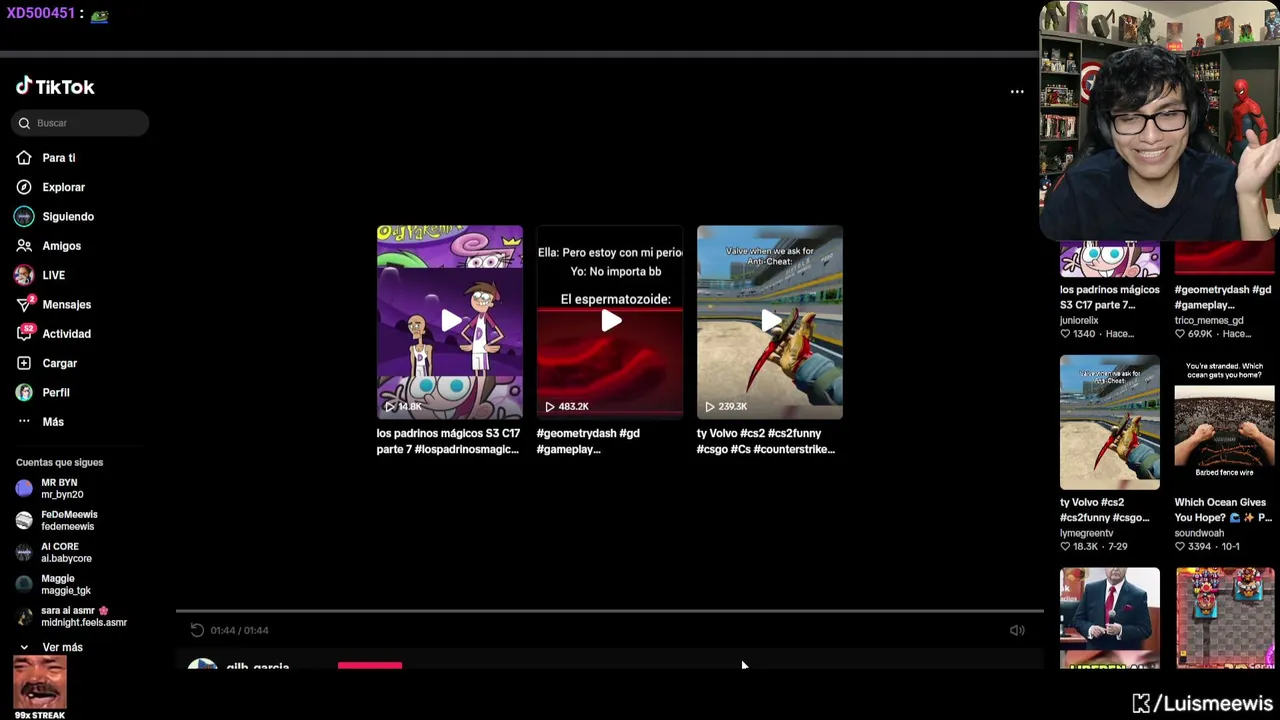Open sara ai asmr account
The height and width of the screenshot is (720, 1280).
(70, 616)
